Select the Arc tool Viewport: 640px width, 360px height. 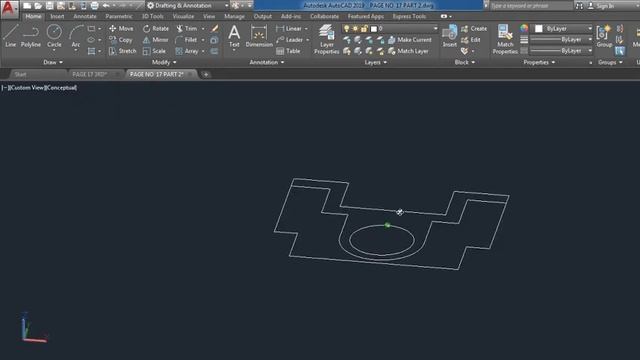coord(76,36)
